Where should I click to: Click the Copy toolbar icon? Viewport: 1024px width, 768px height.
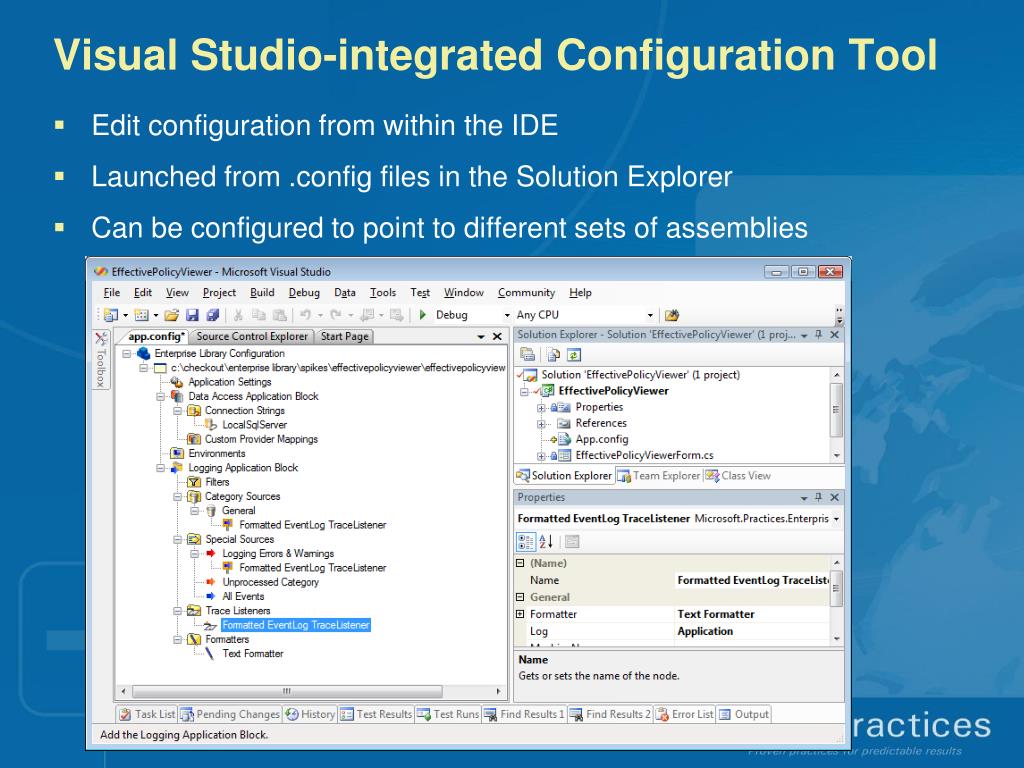point(259,315)
